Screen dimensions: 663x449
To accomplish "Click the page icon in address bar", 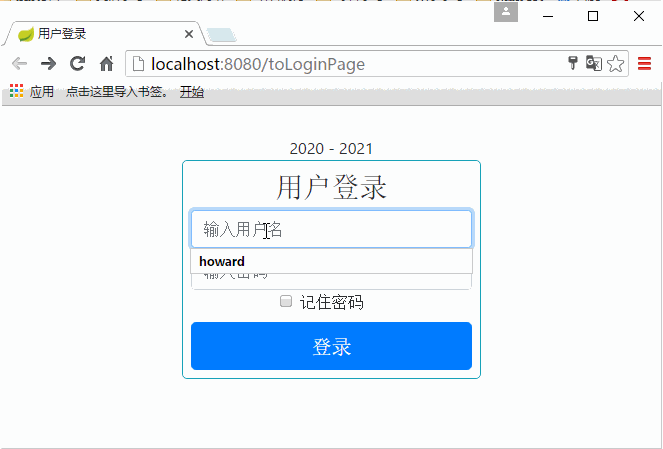I will pyautogui.click(x=138, y=64).
